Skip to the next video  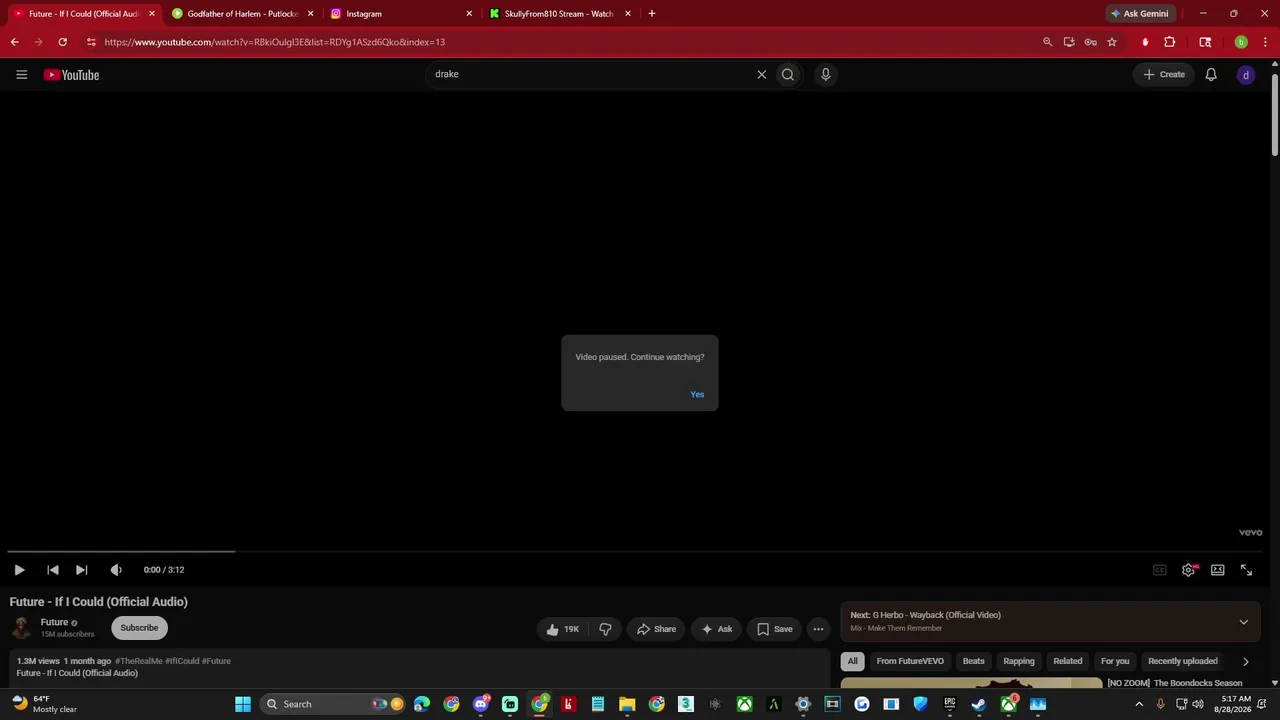tap(82, 570)
